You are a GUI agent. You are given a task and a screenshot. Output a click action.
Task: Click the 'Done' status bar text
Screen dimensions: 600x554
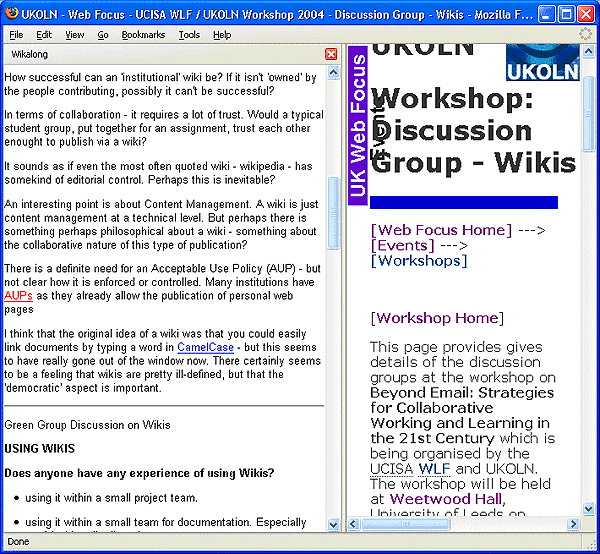pyautogui.click(x=18, y=542)
